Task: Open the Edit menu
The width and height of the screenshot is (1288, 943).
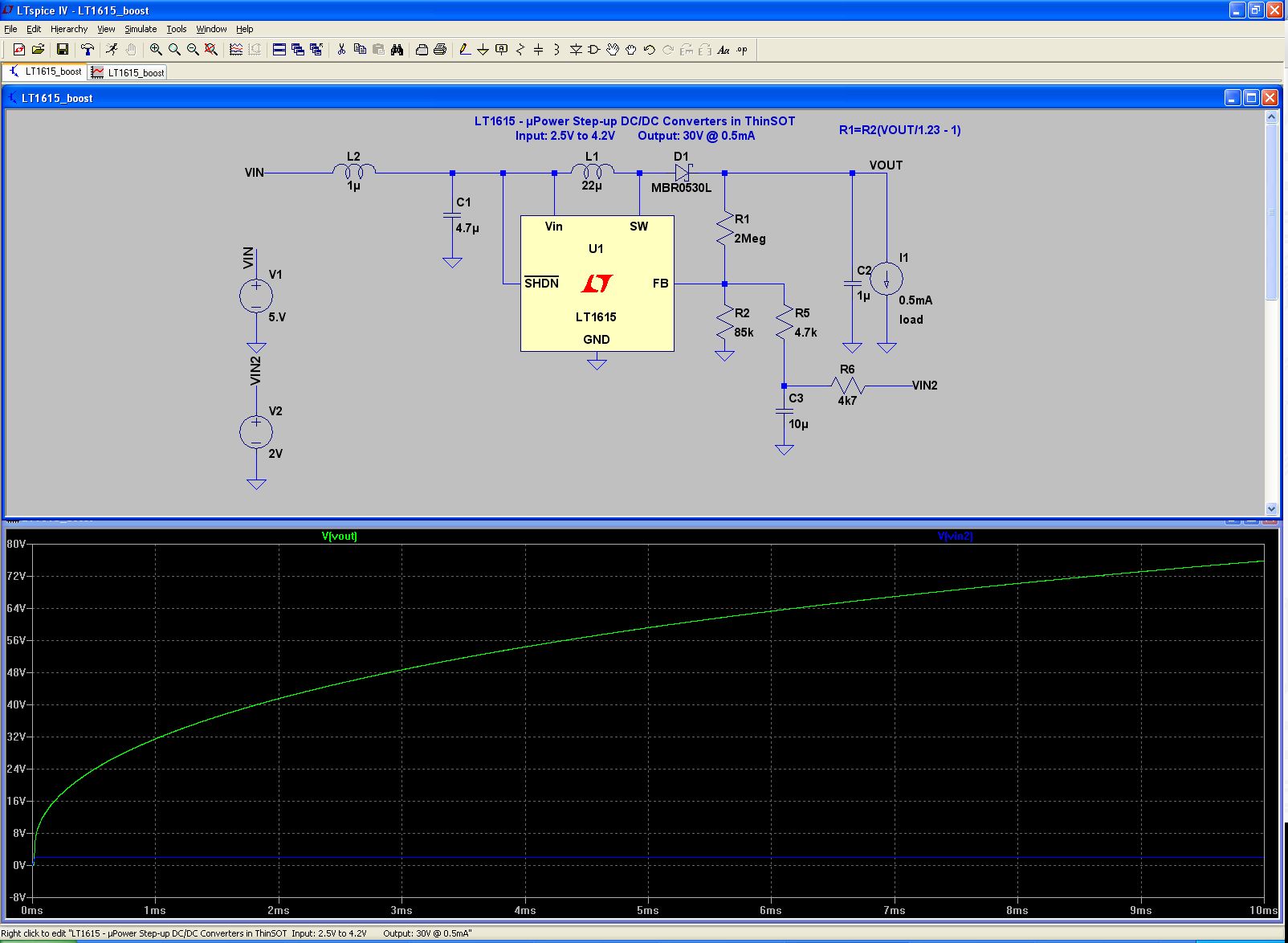Action: [34, 29]
